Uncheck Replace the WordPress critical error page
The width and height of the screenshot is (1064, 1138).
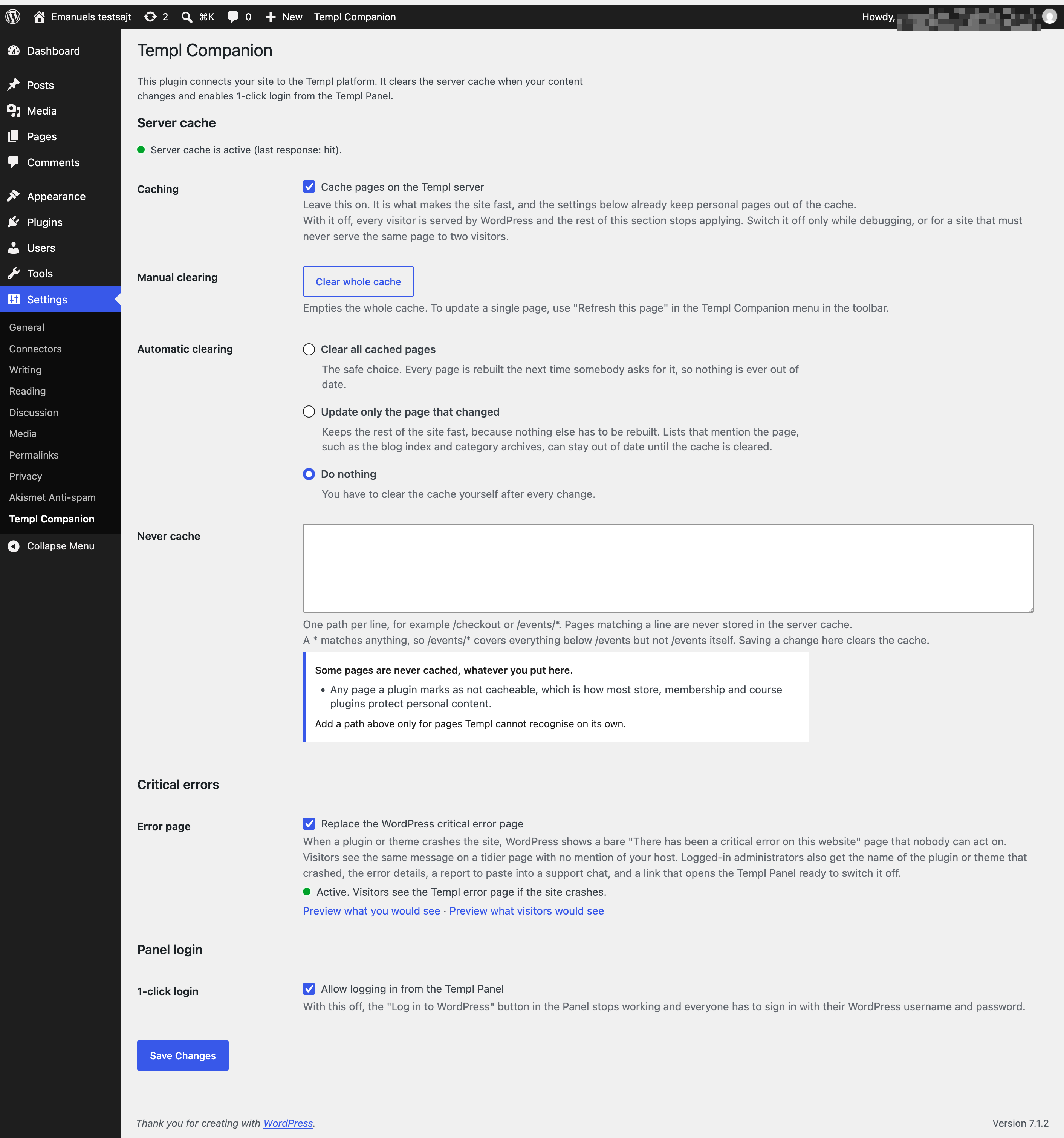point(309,824)
